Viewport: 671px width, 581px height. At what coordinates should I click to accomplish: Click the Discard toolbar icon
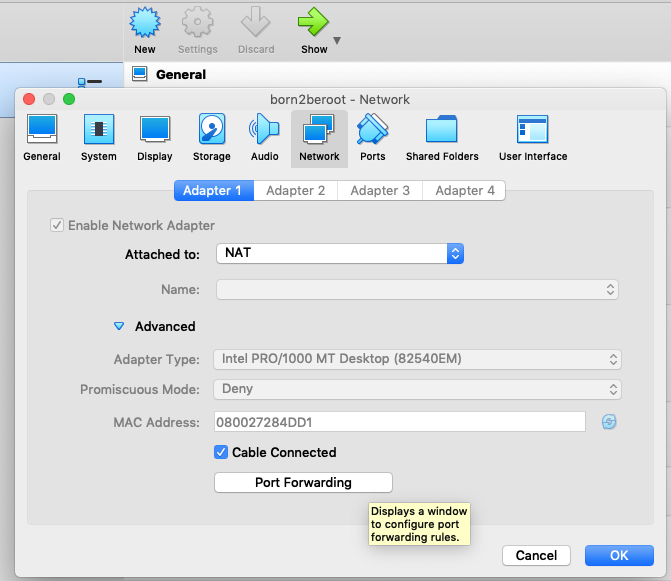point(256,22)
